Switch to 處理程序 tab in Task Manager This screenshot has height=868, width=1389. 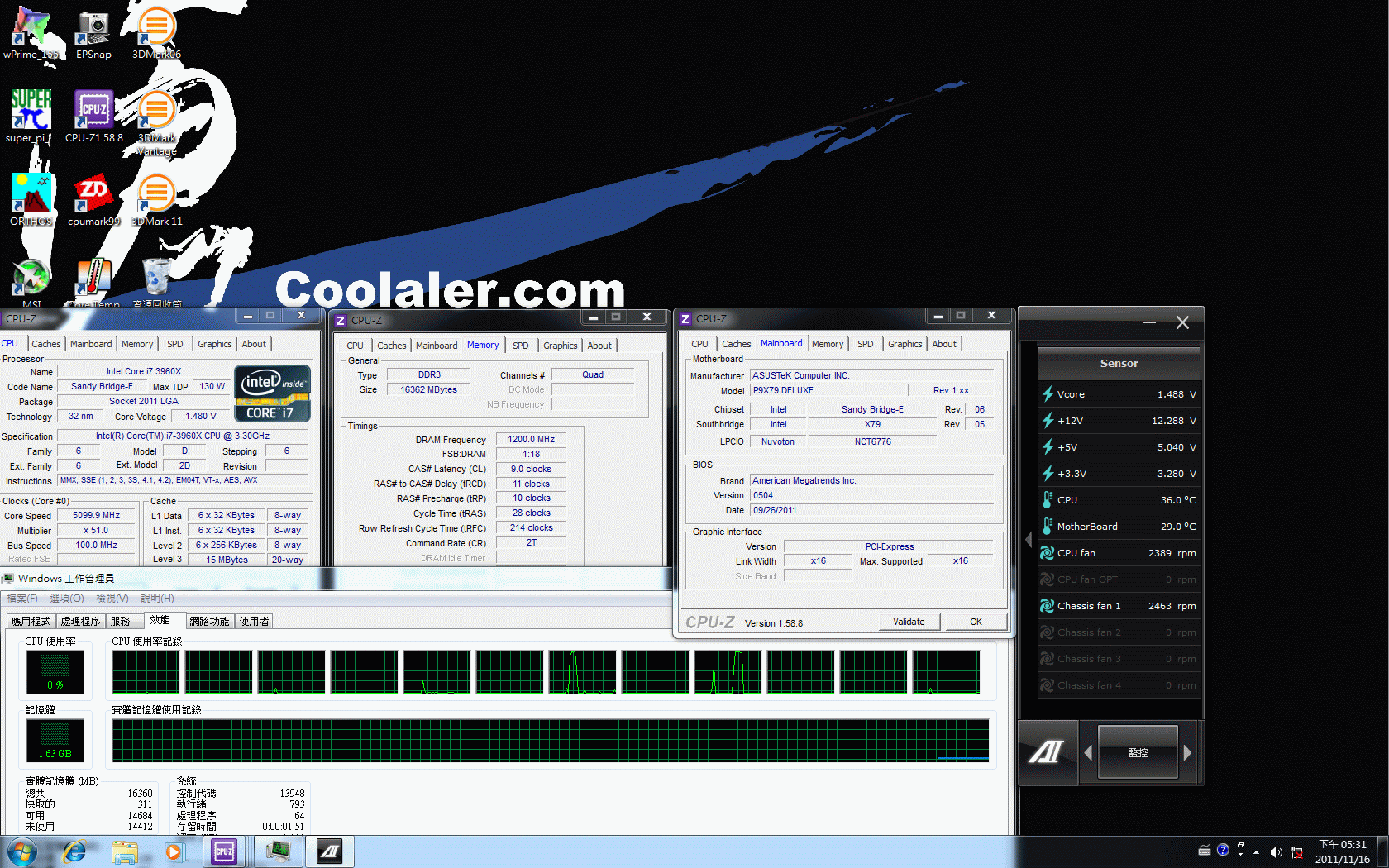coord(81,622)
